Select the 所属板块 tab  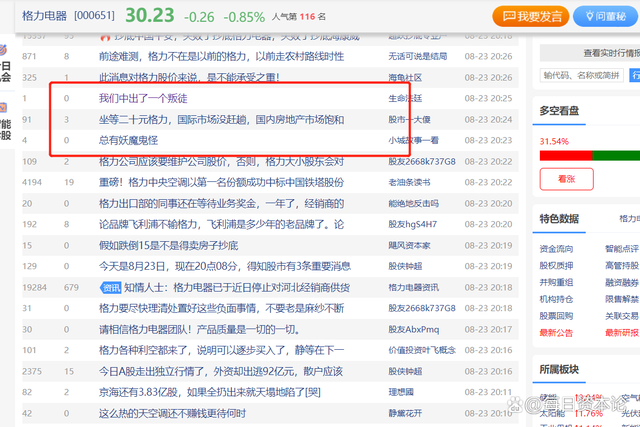[x=559, y=369]
